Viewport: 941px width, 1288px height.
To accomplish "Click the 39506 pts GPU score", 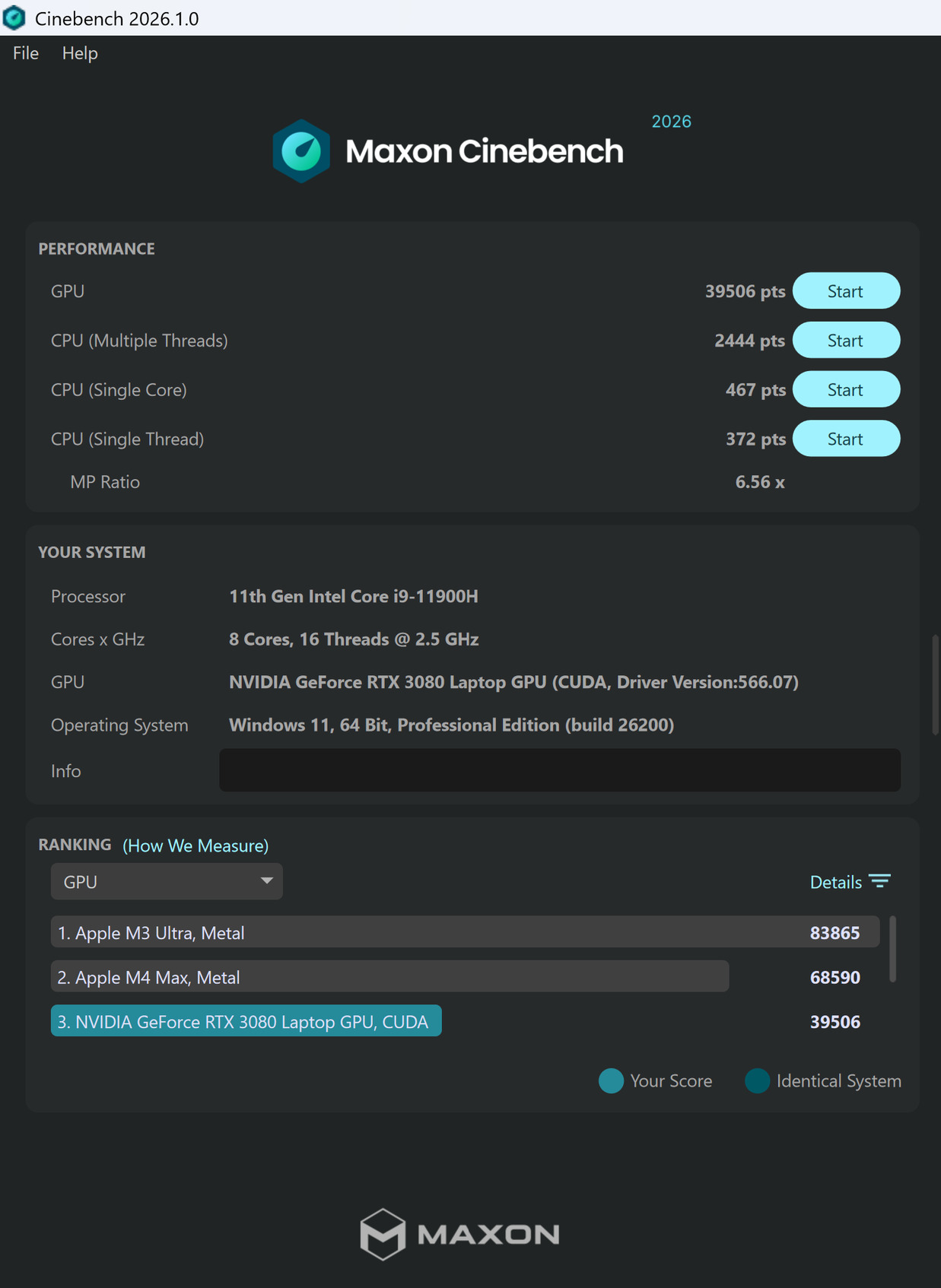I will coord(745,291).
